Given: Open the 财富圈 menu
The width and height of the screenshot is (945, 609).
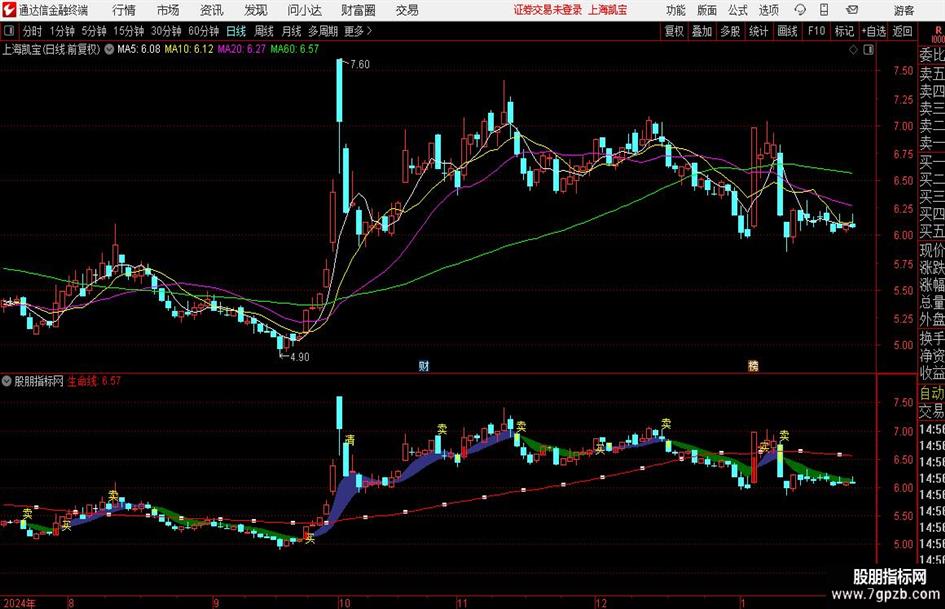Looking at the screenshot, I should (x=358, y=10).
